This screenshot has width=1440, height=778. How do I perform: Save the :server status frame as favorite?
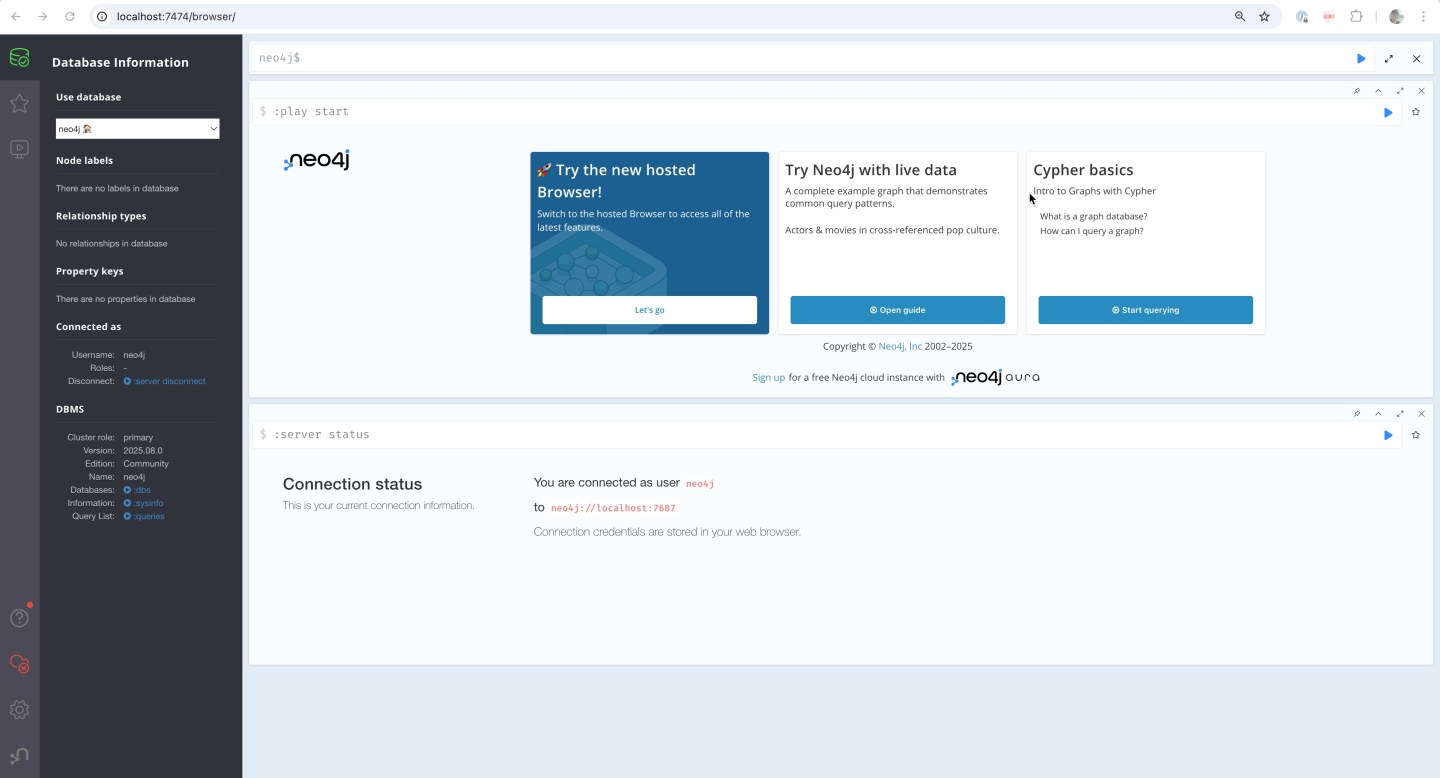click(x=1416, y=434)
